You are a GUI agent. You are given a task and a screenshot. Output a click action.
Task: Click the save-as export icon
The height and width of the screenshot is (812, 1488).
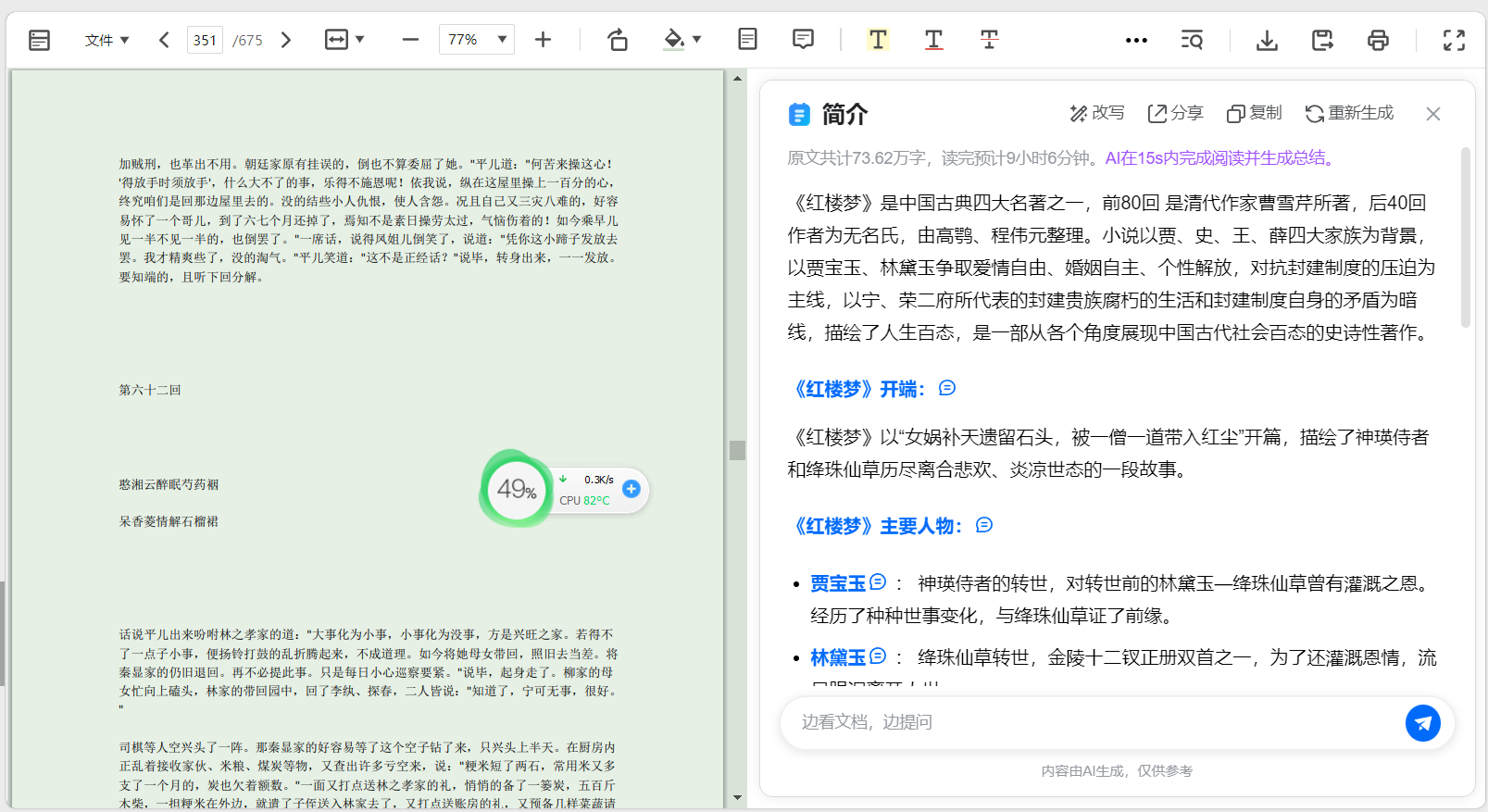pyautogui.click(x=1322, y=40)
